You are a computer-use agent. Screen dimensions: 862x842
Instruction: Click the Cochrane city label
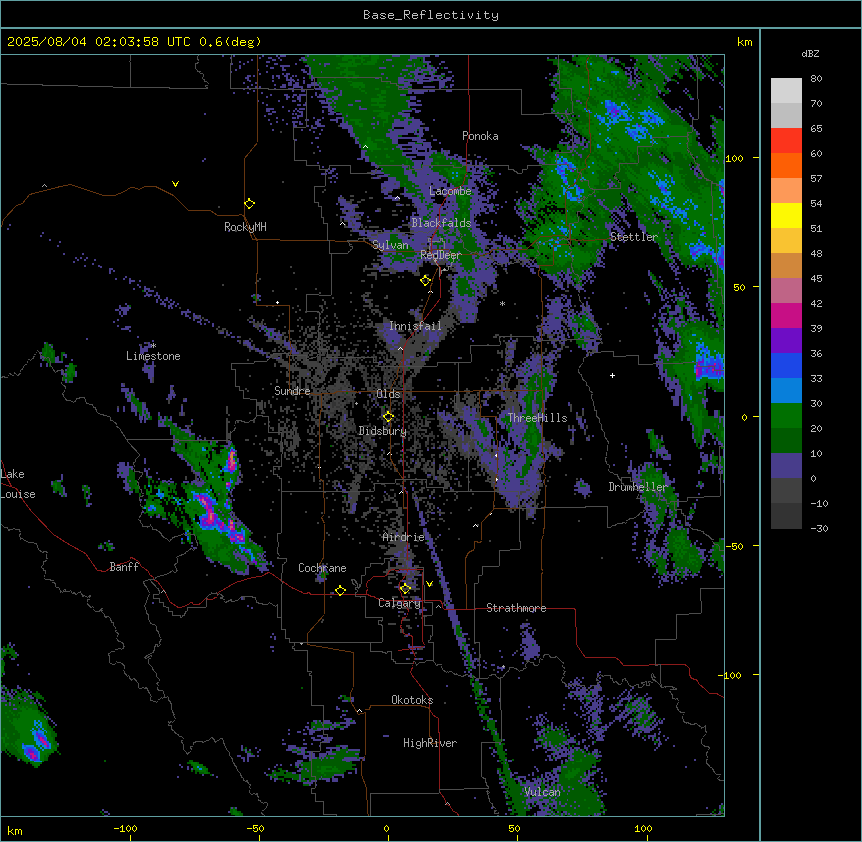[322, 568]
